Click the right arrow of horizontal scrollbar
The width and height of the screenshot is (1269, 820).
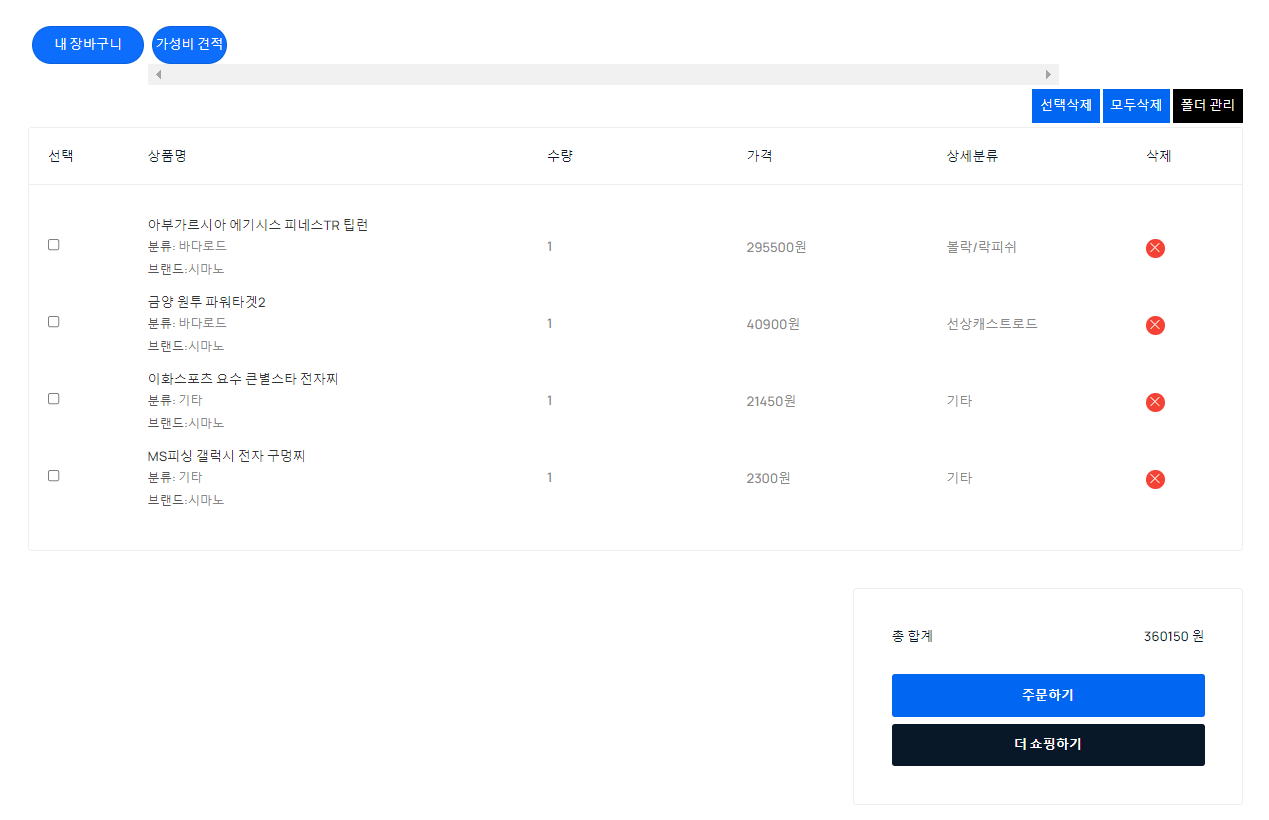[x=1048, y=75]
